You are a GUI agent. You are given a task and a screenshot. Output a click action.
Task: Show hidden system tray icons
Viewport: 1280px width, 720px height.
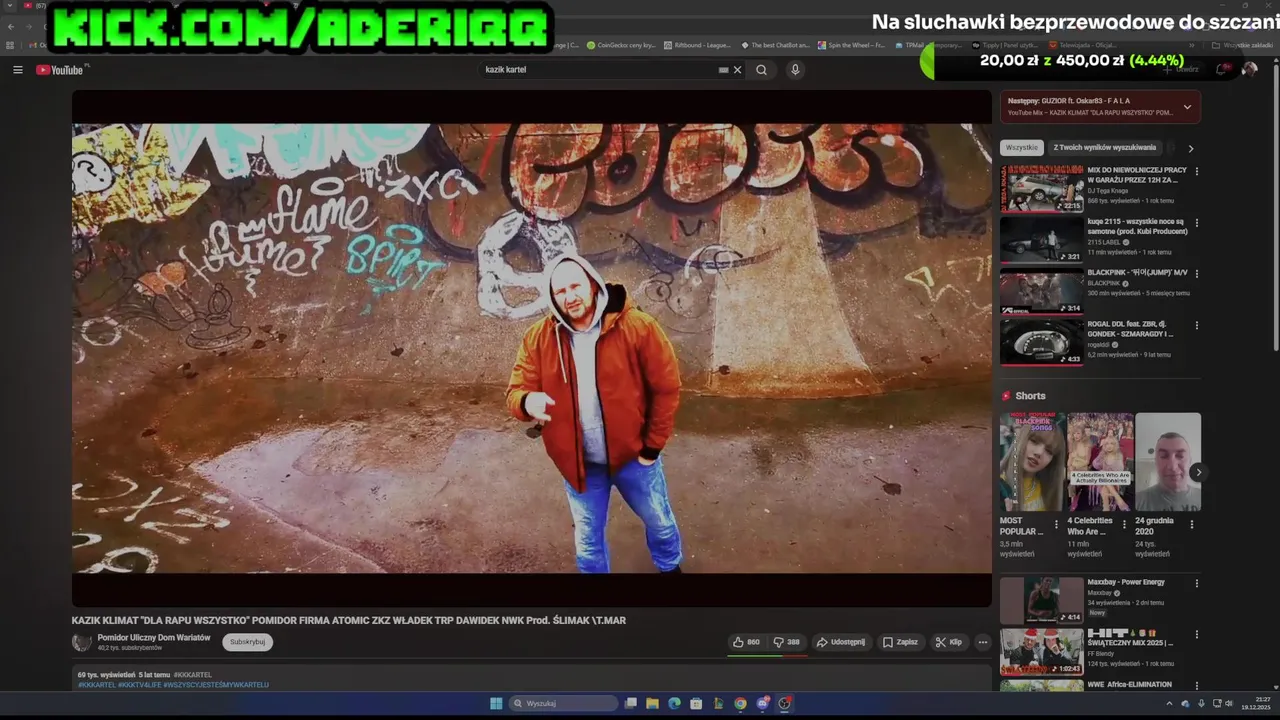[x=1169, y=703]
